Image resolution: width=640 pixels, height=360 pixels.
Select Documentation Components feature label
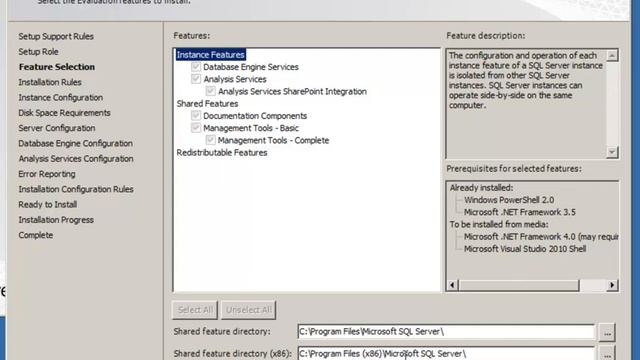click(255, 116)
